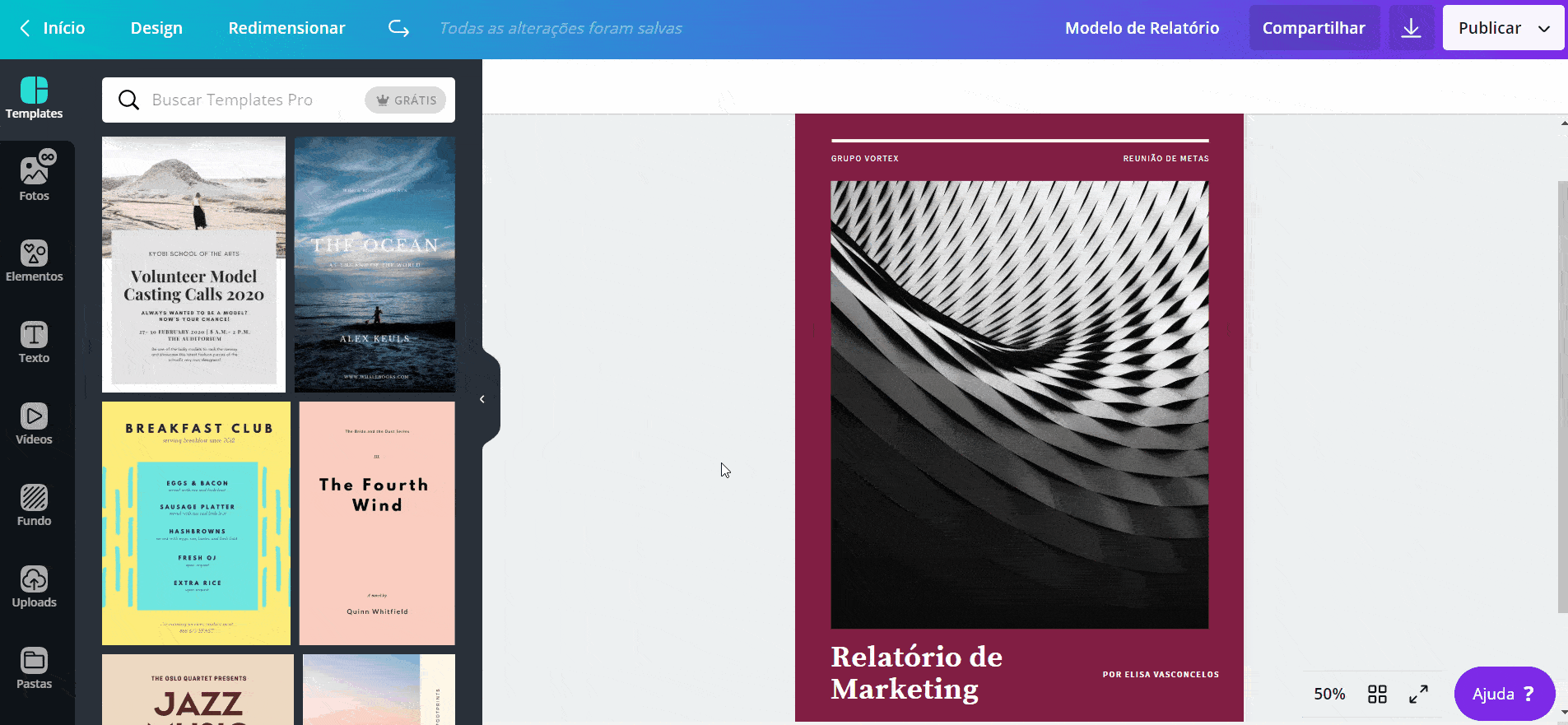Viewport: 1568px width, 725px height.
Task: Open the Design menu
Action: point(156,28)
